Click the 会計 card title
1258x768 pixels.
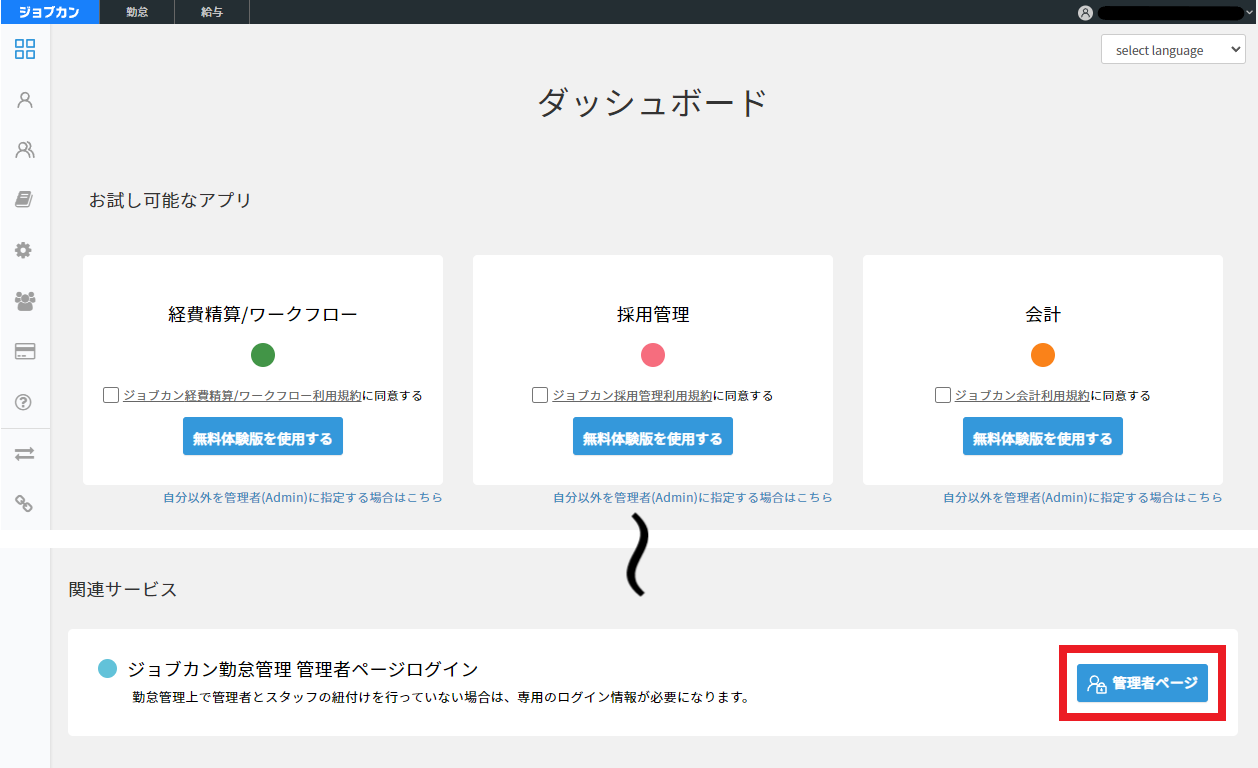pos(1043,315)
